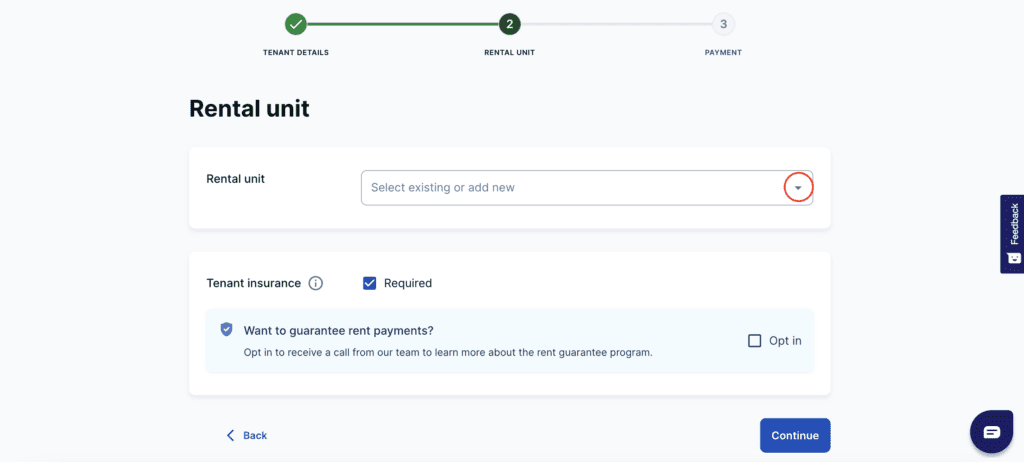This screenshot has width=1024, height=462.
Task: Click the step 3 Payment circle
Action: 723,24
